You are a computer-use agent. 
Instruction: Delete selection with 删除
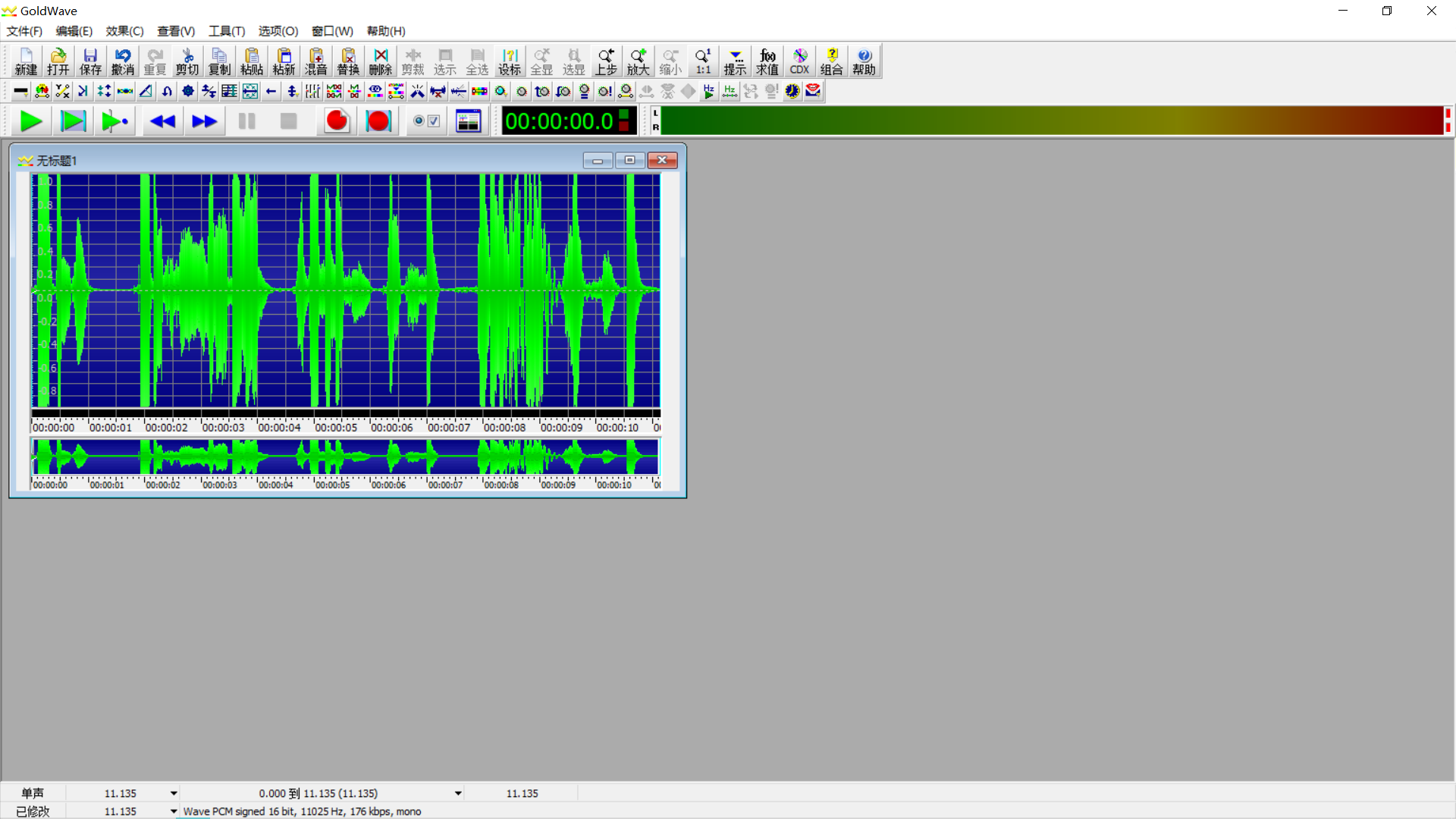pos(381,61)
